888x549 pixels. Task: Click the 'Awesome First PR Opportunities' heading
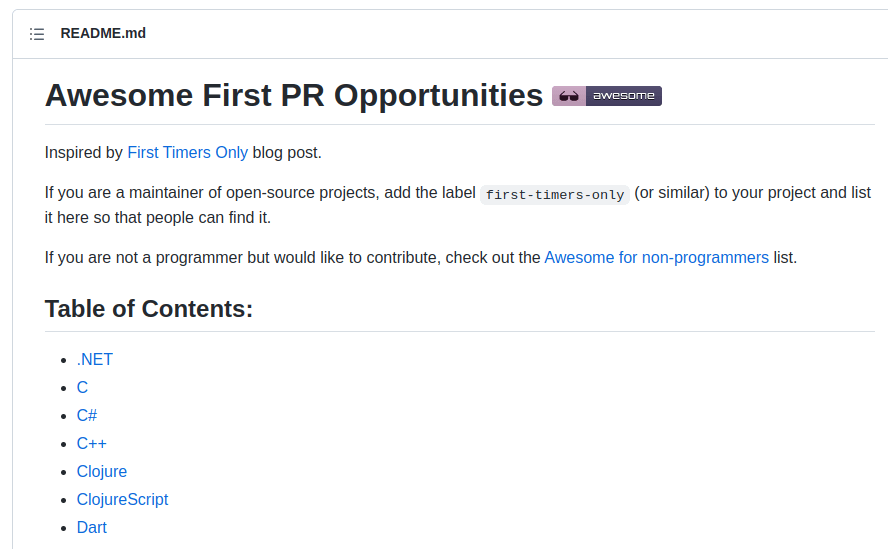294,95
